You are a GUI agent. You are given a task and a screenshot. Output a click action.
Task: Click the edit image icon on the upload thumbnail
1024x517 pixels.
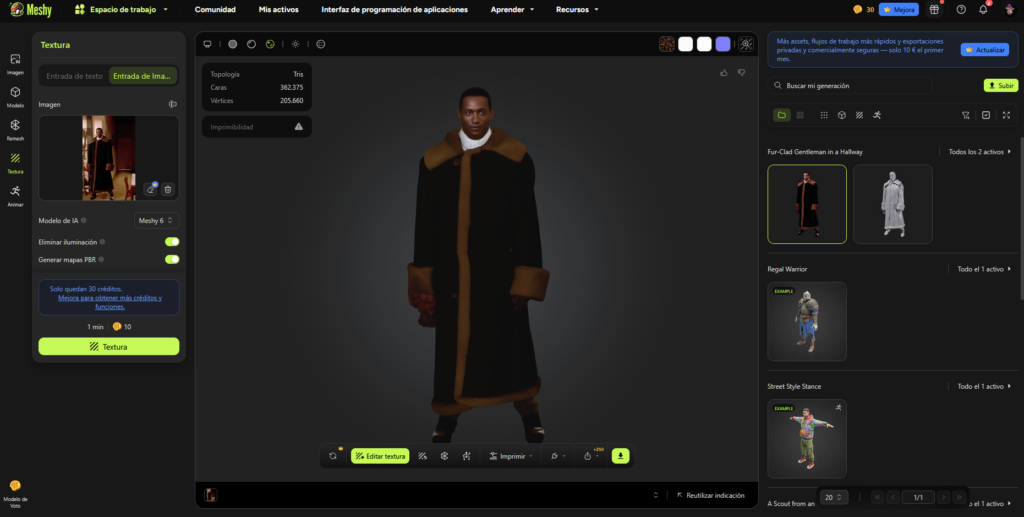coord(151,189)
